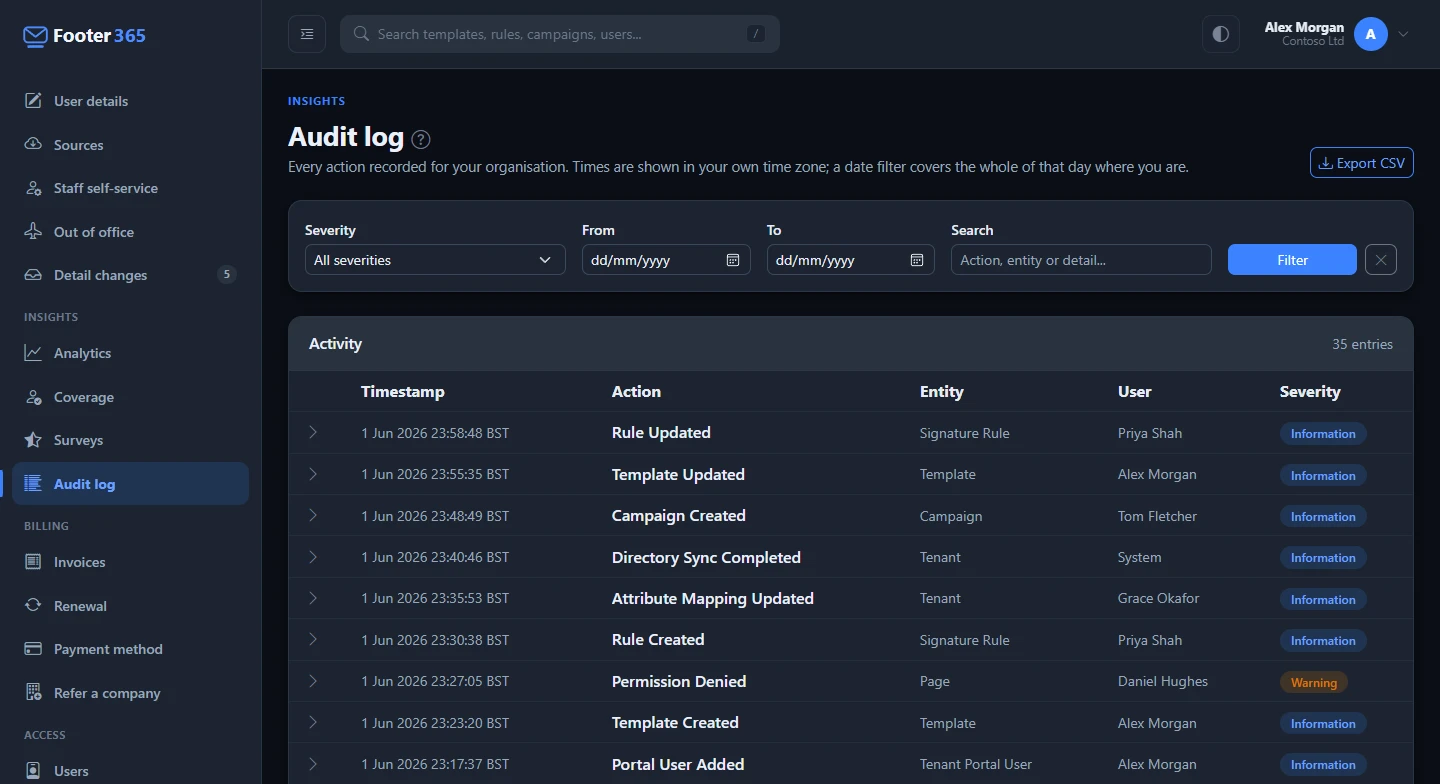Open Invoices under Billing
The image size is (1440, 784).
[x=131, y=562]
